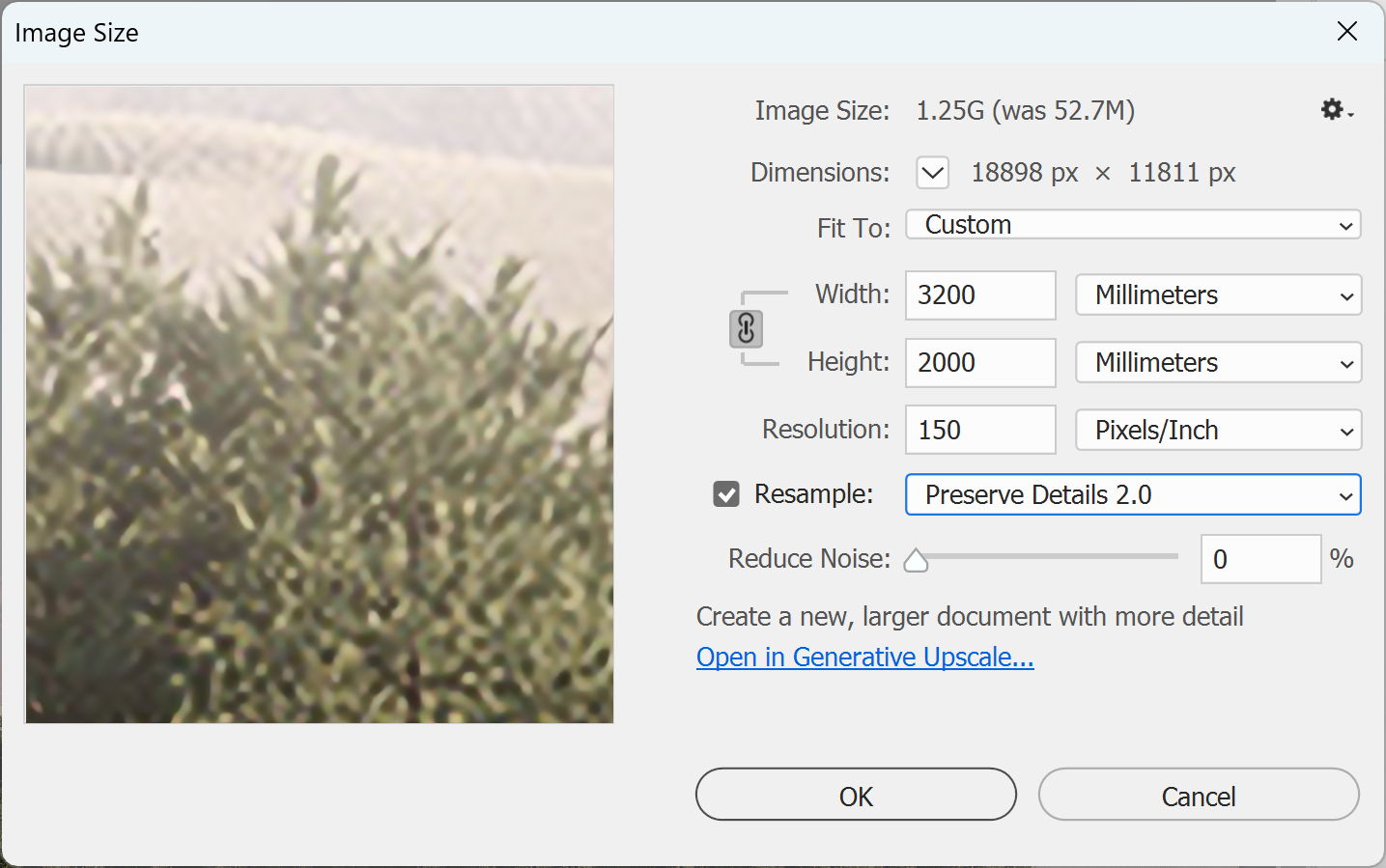This screenshot has width=1386, height=868.
Task: Open the Fit To Custom dropdown
Action: [1133, 225]
